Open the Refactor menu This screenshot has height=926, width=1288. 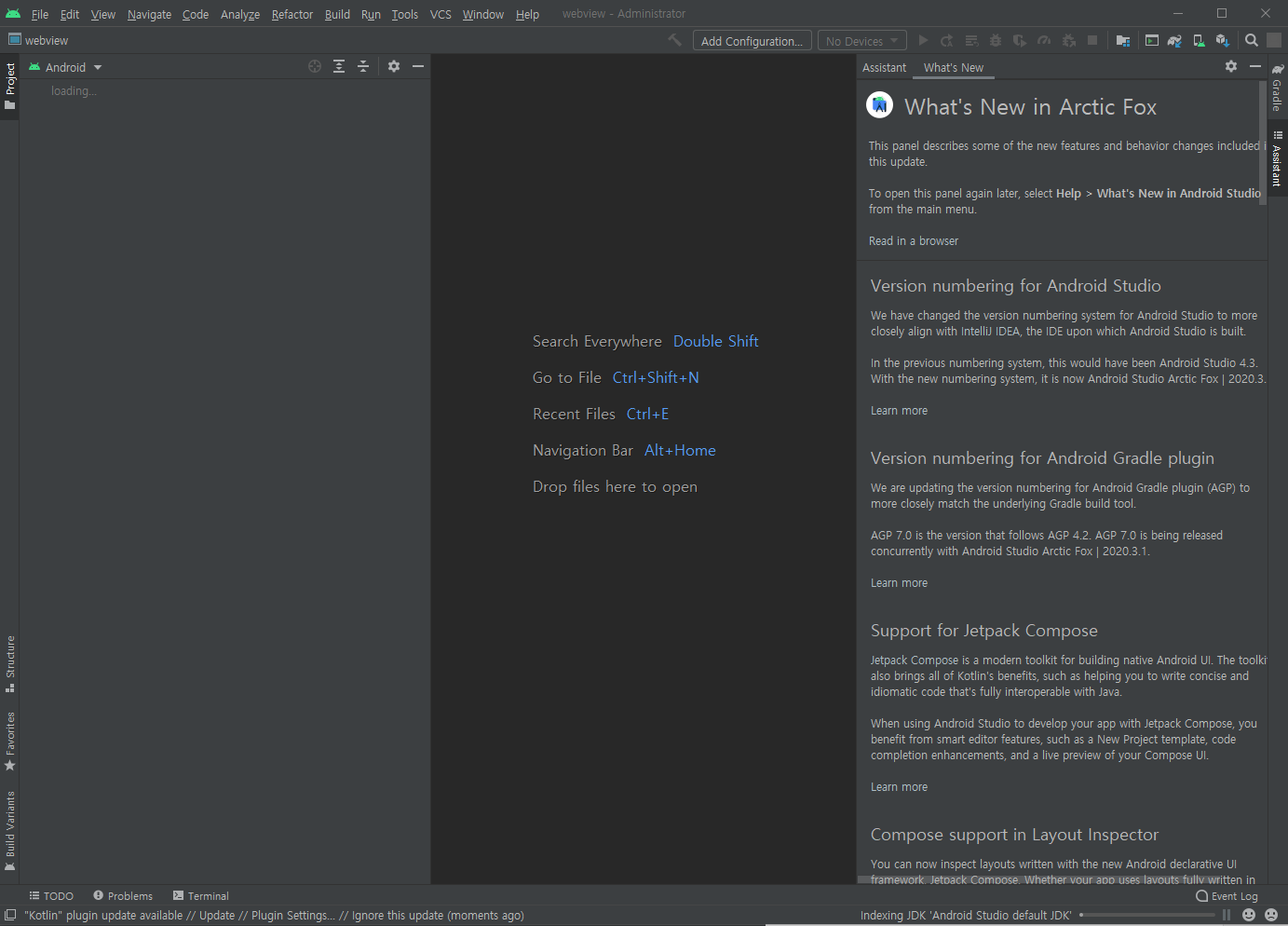[291, 14]
